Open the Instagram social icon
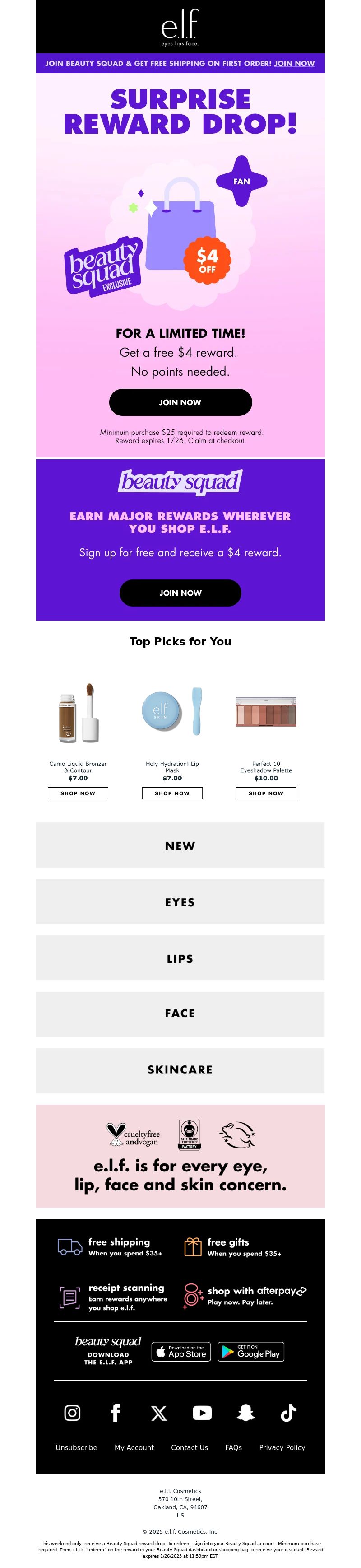The image size is (361, 1568). tap(72, 1412)
